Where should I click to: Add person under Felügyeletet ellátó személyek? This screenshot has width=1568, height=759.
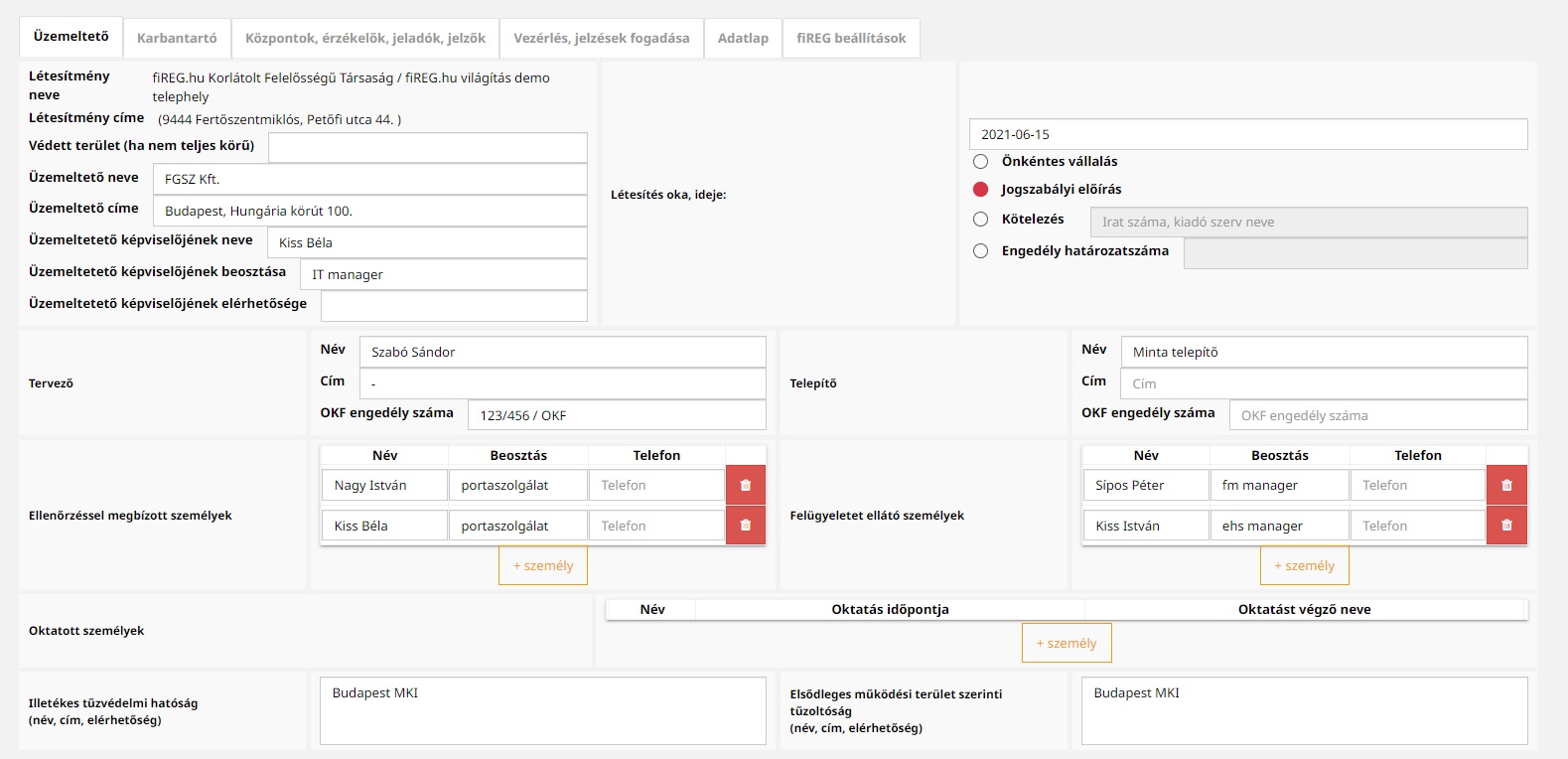tap(1305, 566)
